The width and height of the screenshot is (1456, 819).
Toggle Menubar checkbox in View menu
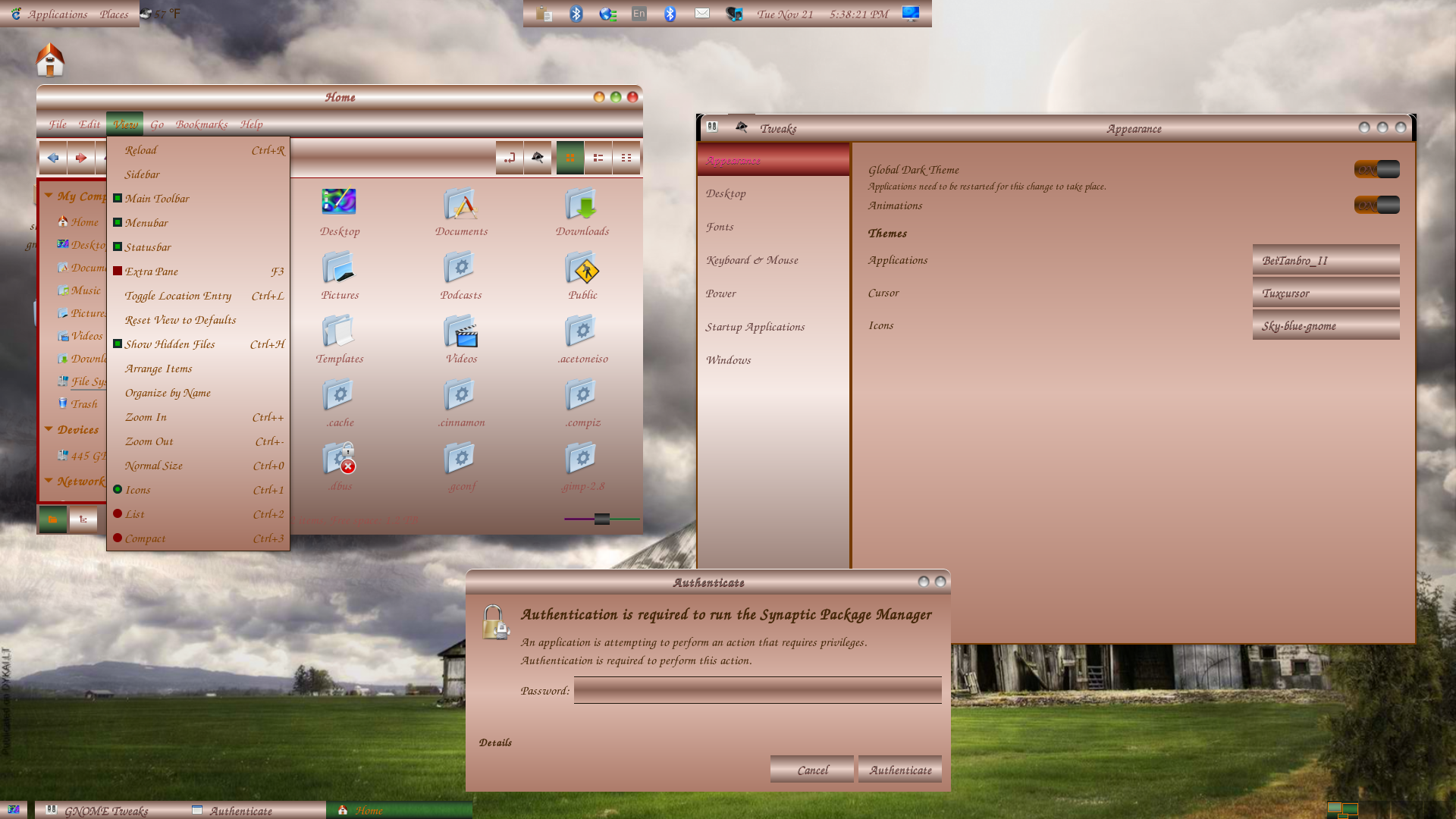point(118,222)
